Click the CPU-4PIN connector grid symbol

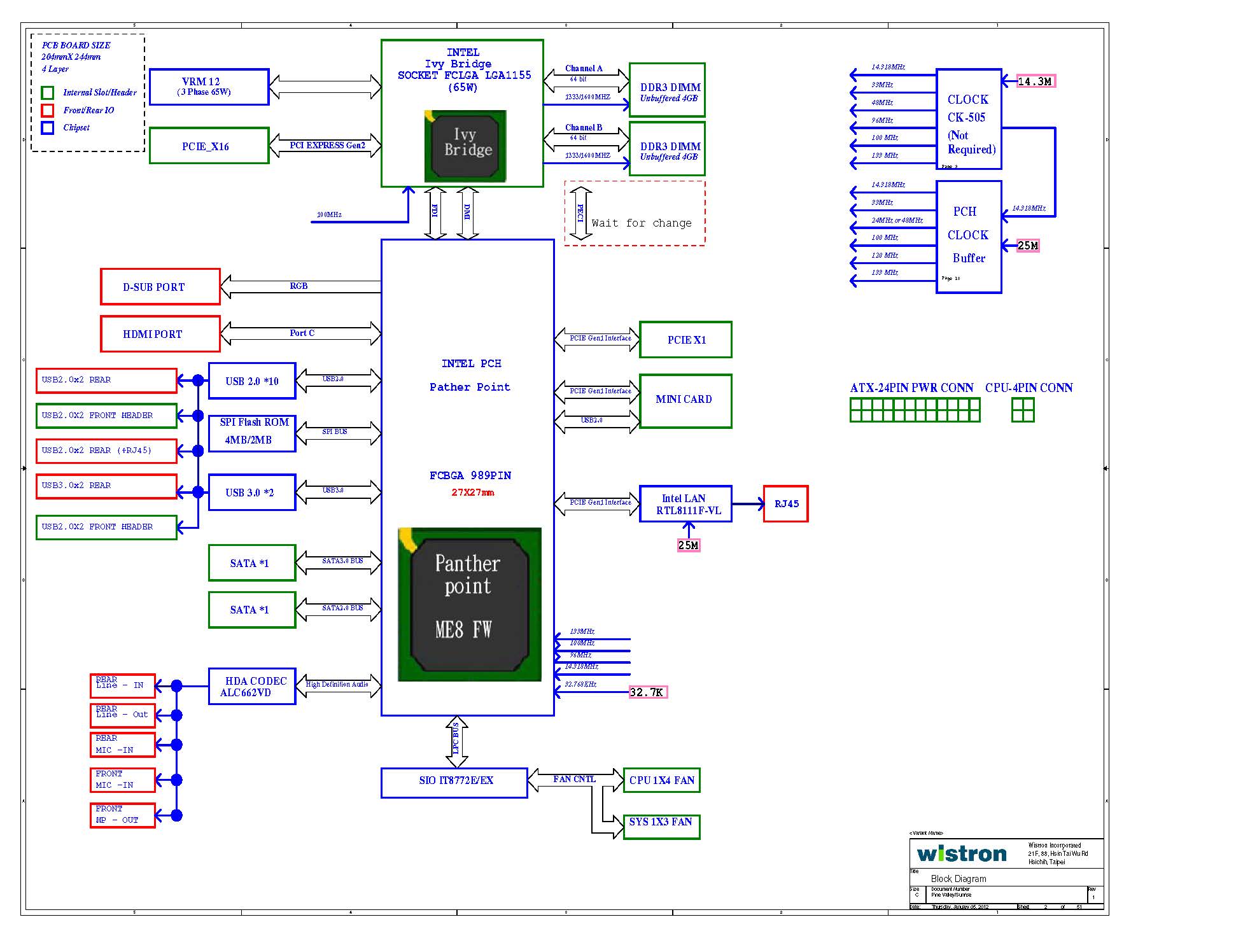point(1023,410)
